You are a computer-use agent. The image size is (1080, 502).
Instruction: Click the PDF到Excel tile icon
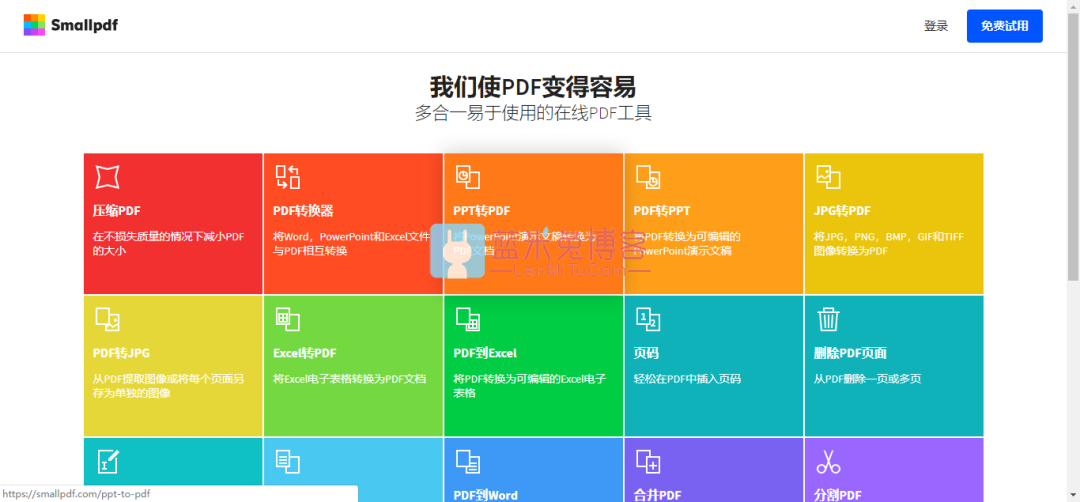(x=468, y=319)
